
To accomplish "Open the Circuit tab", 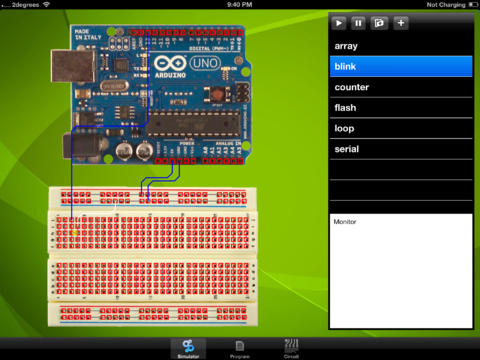I will click(291, 349).
